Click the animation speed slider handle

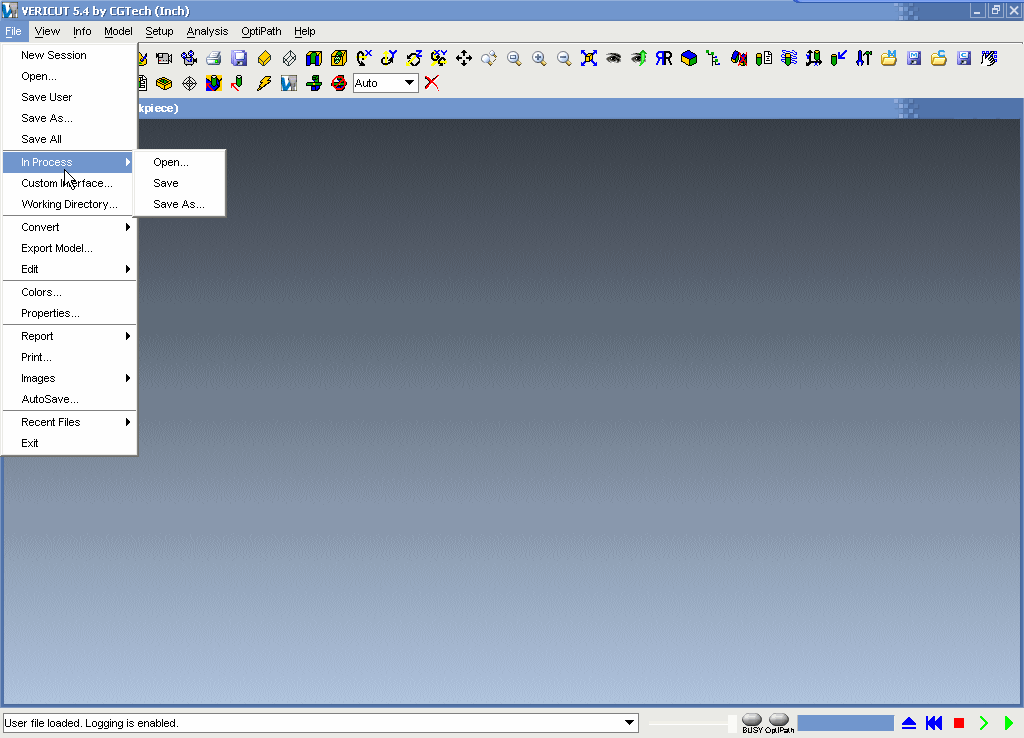coord(732,723)
